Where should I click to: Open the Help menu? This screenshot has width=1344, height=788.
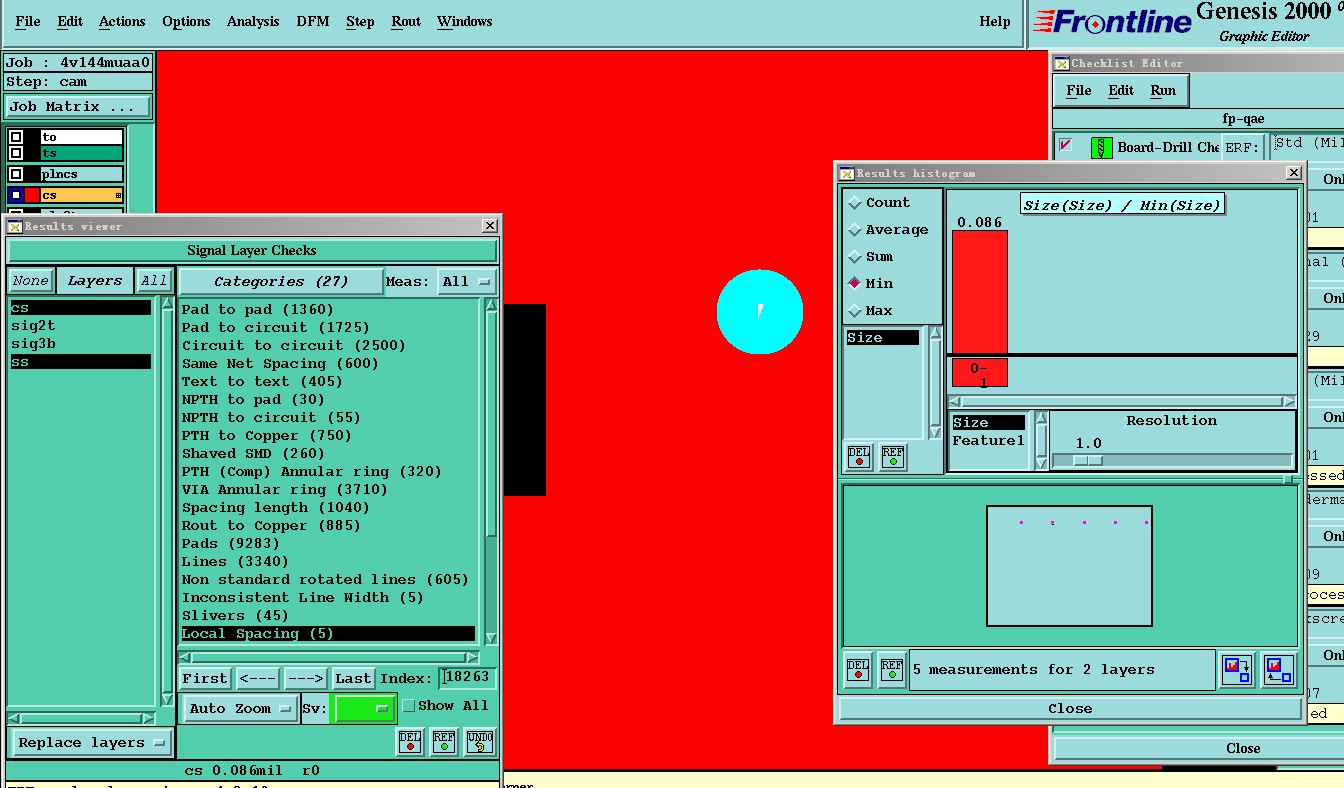995,21
